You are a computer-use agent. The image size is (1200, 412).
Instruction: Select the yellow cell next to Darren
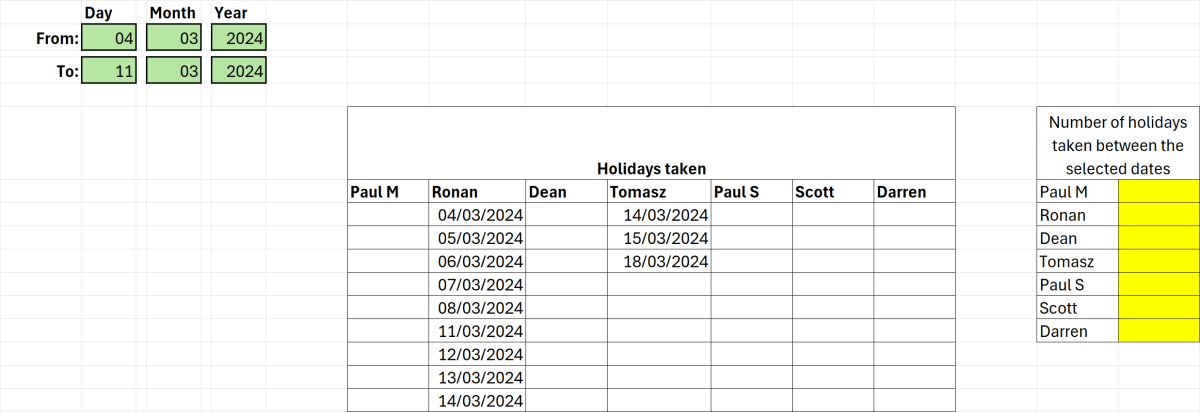(1158, 331)
